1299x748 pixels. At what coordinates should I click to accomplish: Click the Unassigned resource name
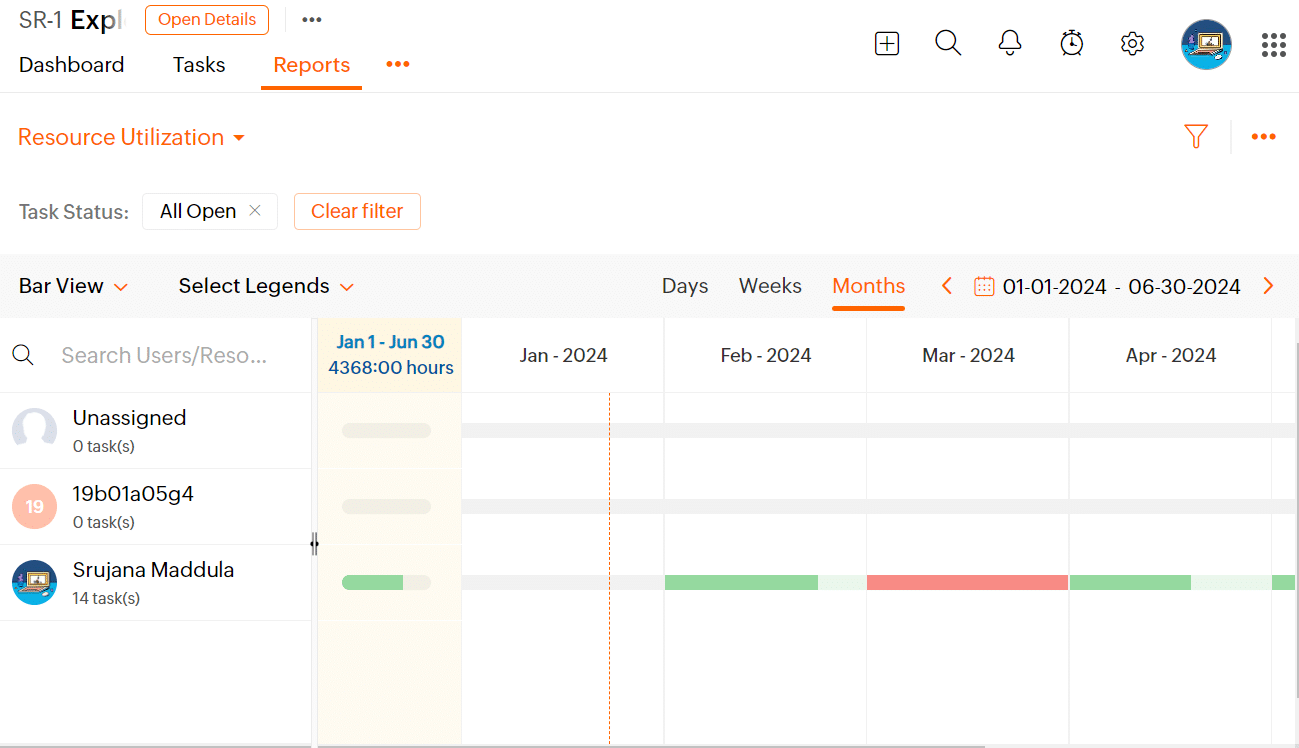click(129, 418)
